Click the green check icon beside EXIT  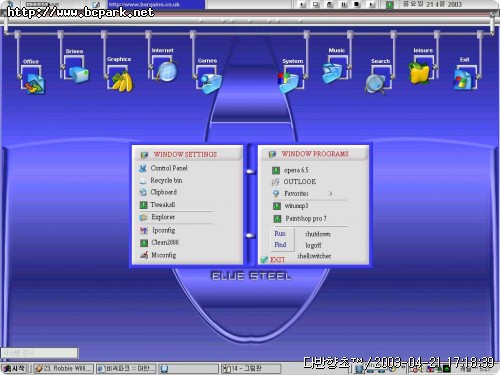(x=264, y=260)
